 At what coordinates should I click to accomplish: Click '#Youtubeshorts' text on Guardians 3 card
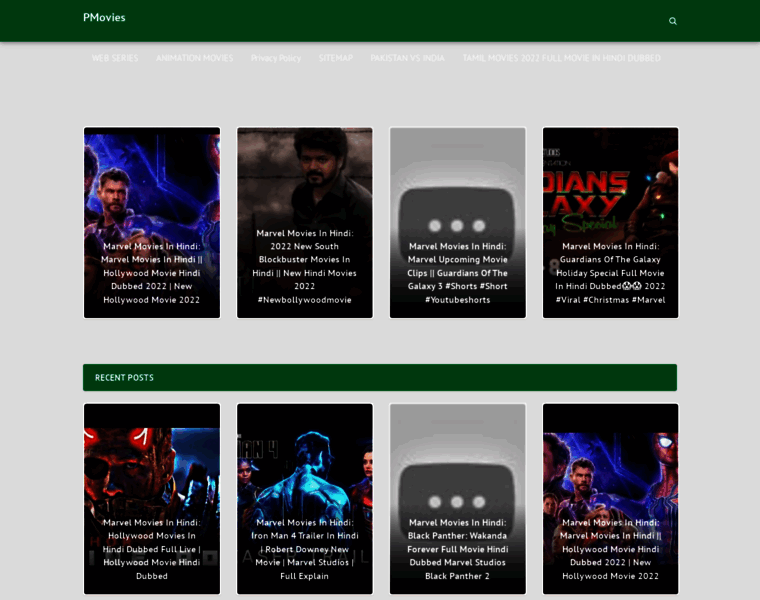click(458, 300)
